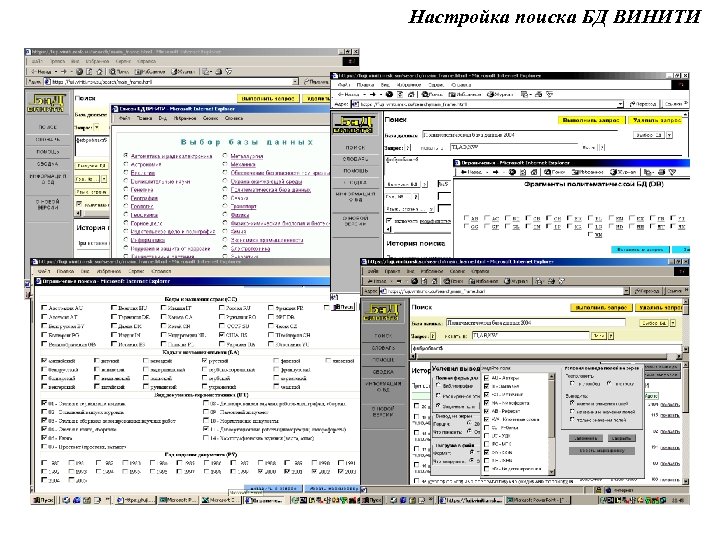The width and height of the screenshot is (720, 540).
Task: Click Back arrow in Ограничение fragments popup toolbar
Action: [x=469, y=172]
